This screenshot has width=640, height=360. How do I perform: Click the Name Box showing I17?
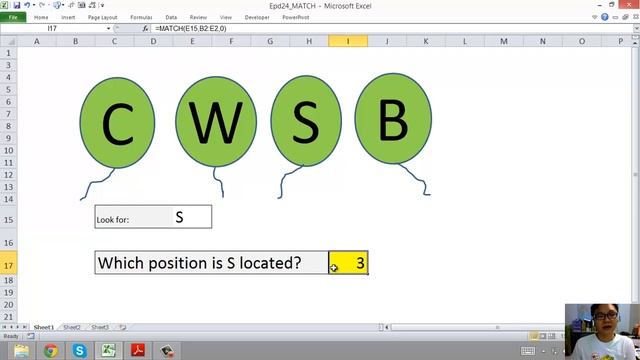tap(52, 29)
